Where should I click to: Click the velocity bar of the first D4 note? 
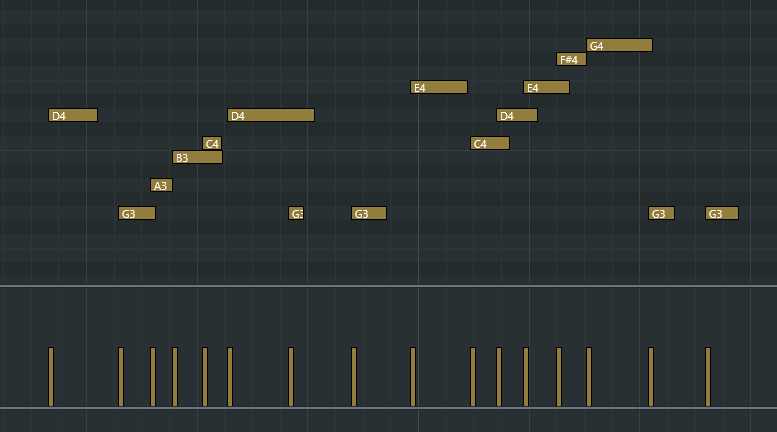pyautogui.click(x=51, y=377)
